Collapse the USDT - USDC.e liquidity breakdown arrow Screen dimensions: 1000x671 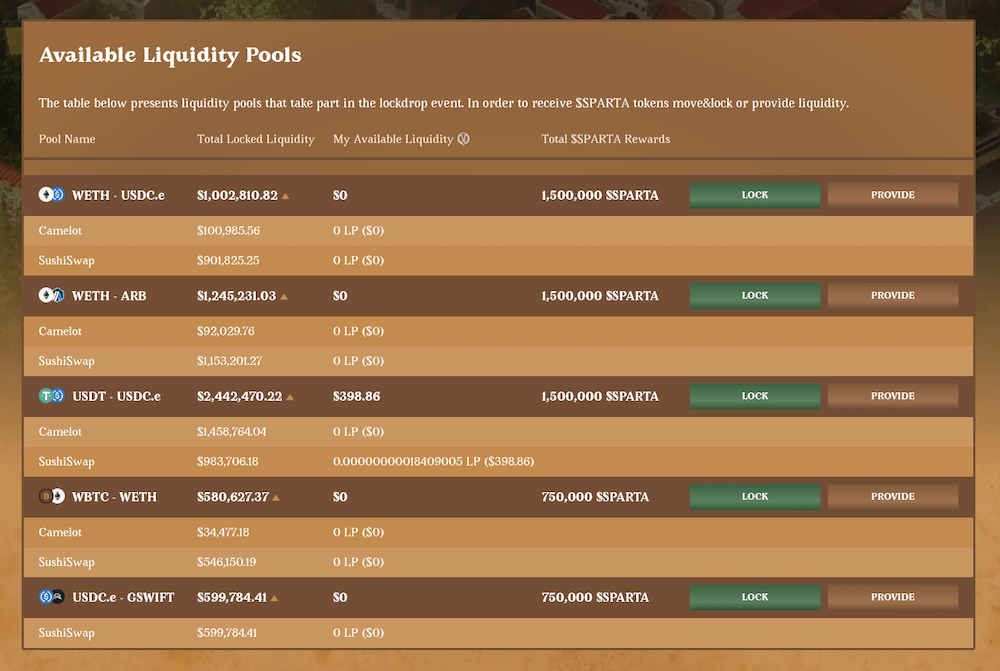(290, 397)
